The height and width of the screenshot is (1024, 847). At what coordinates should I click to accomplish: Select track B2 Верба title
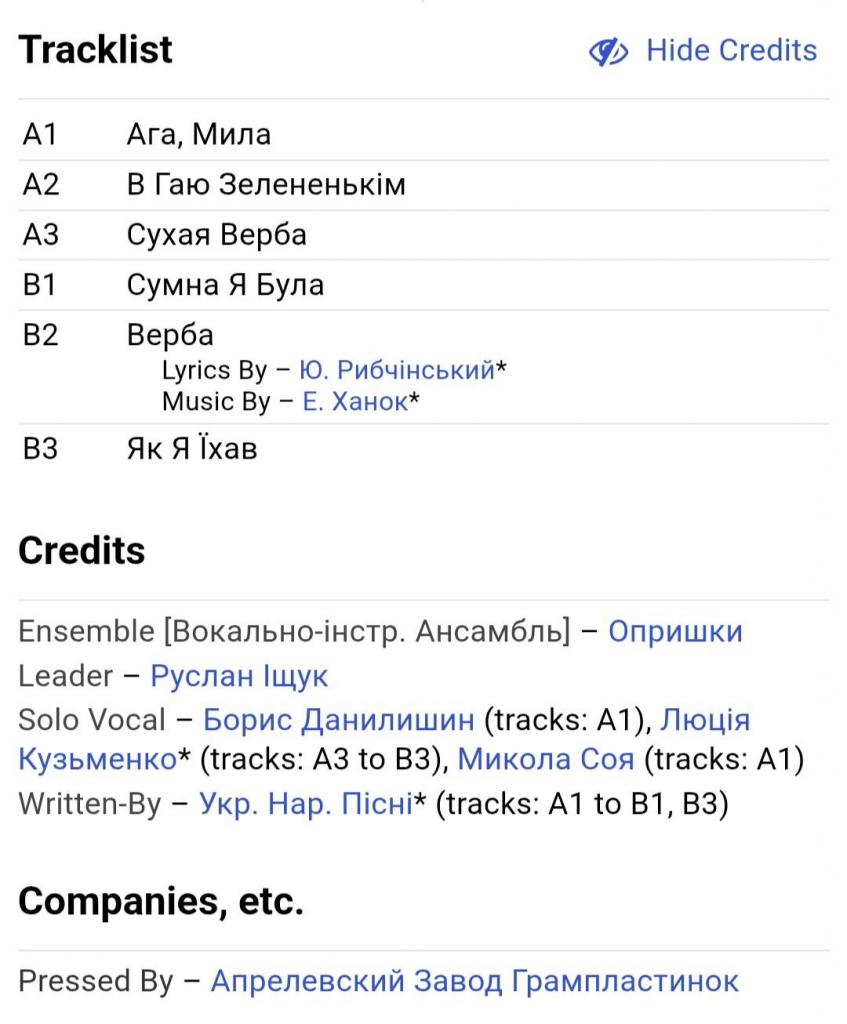[x=170, y=335]
